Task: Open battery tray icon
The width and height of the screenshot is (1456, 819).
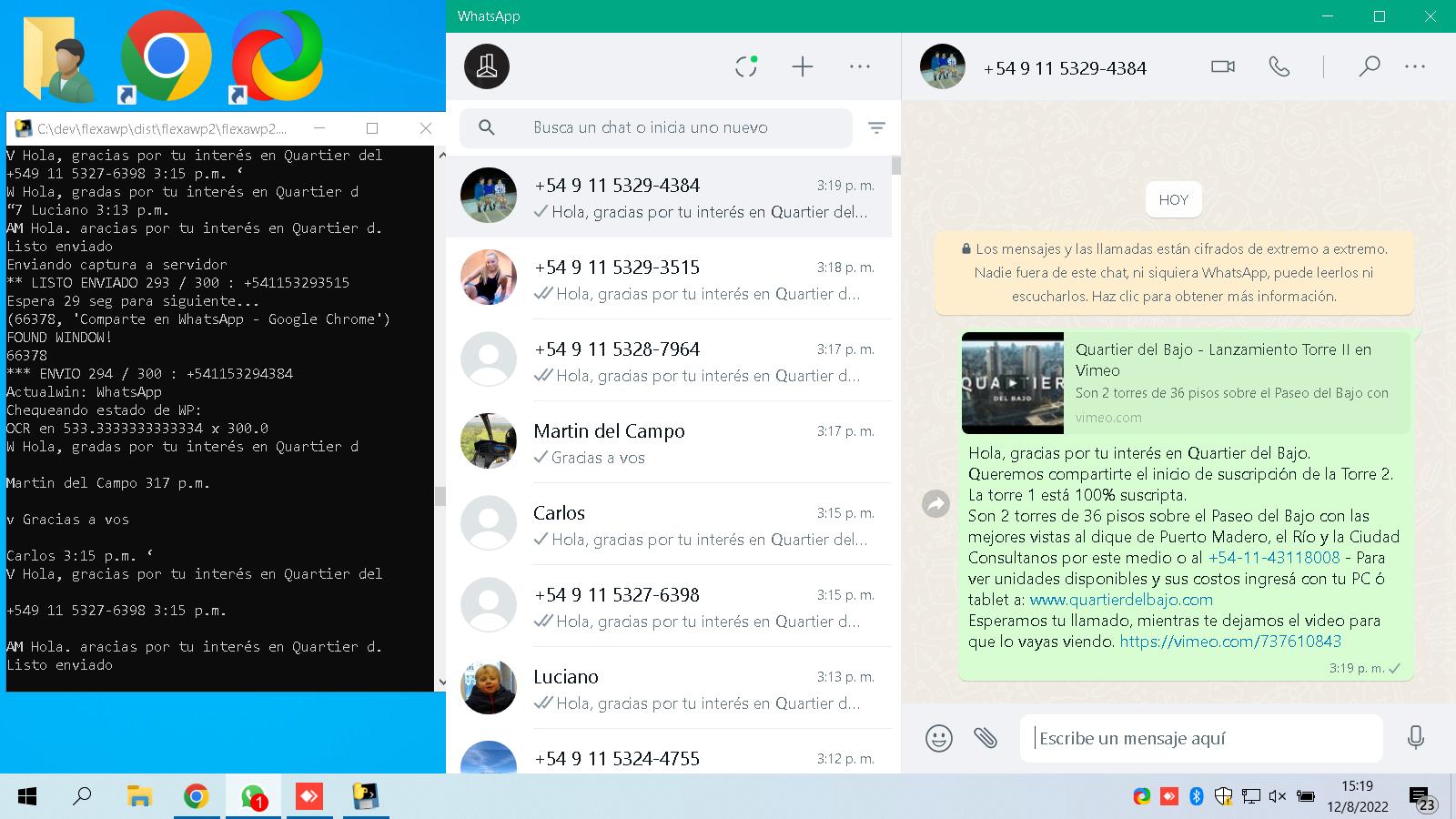Action: (1306, 797)
